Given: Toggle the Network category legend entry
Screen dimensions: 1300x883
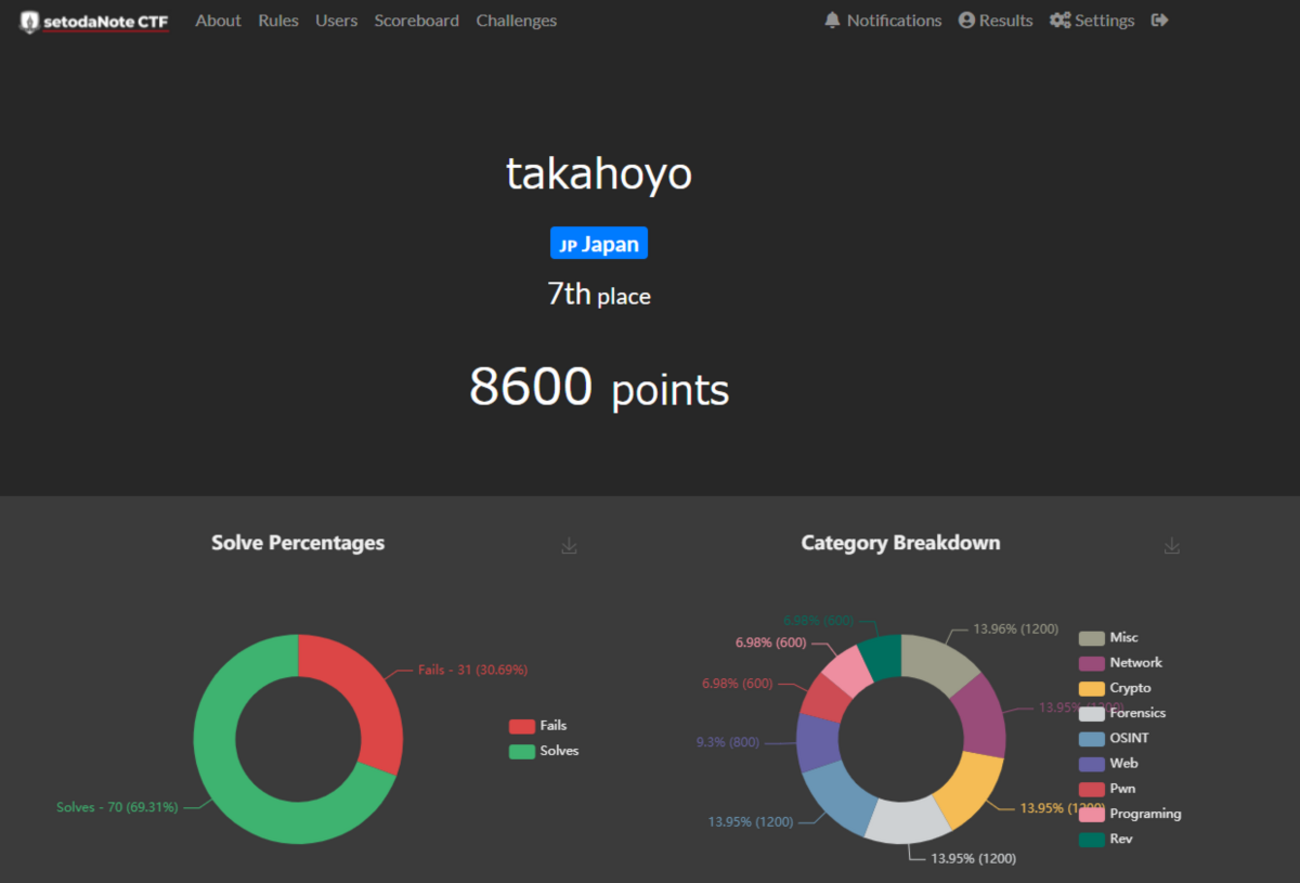Looking at the screenshot, I should click(1120, 663).
